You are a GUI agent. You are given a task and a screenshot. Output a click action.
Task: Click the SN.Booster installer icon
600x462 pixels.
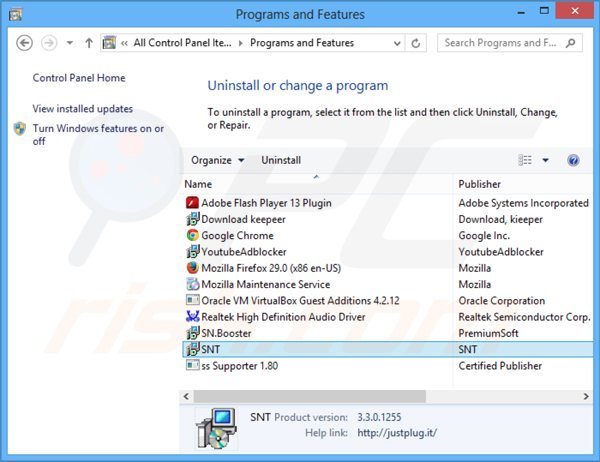(192, 333)
